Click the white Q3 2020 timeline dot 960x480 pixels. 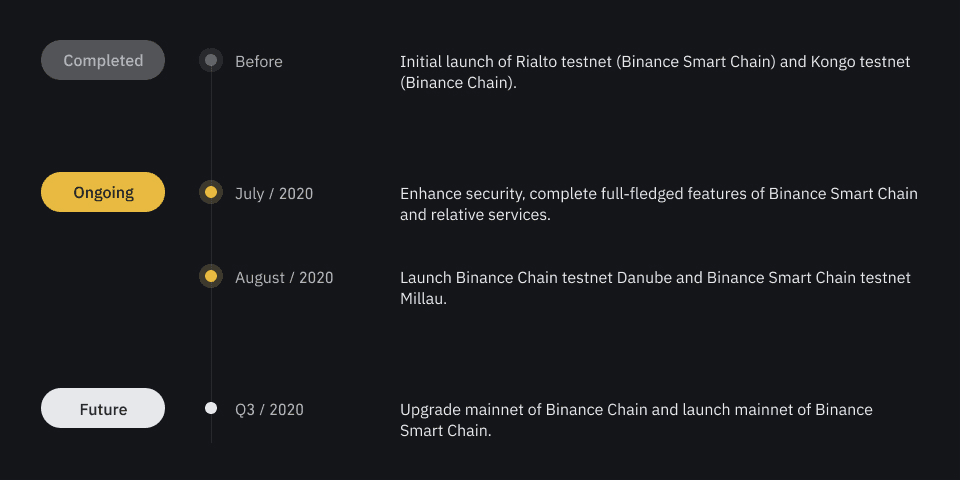[211, 408]
